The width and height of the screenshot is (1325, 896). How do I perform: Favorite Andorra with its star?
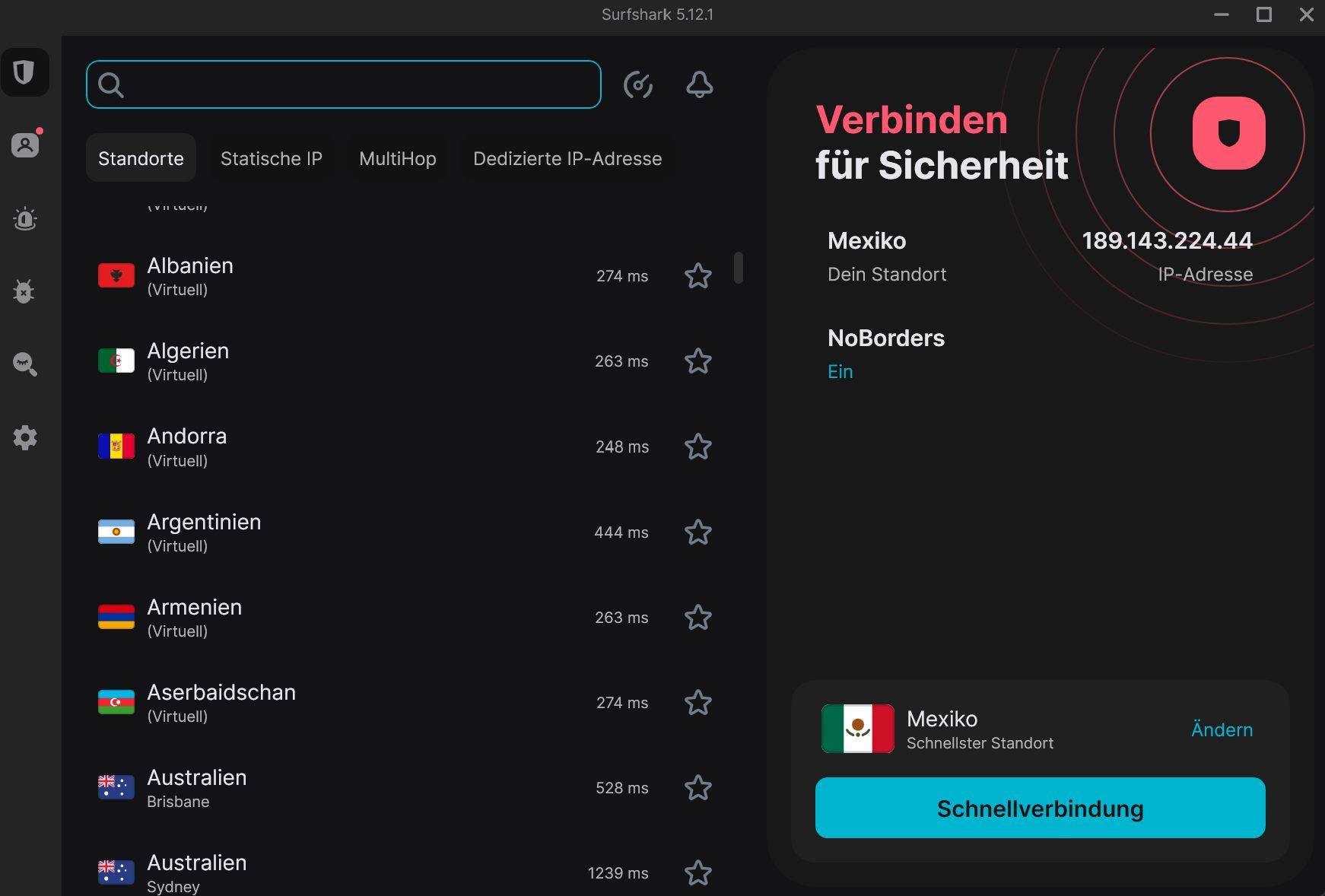(x=698, y=446)
